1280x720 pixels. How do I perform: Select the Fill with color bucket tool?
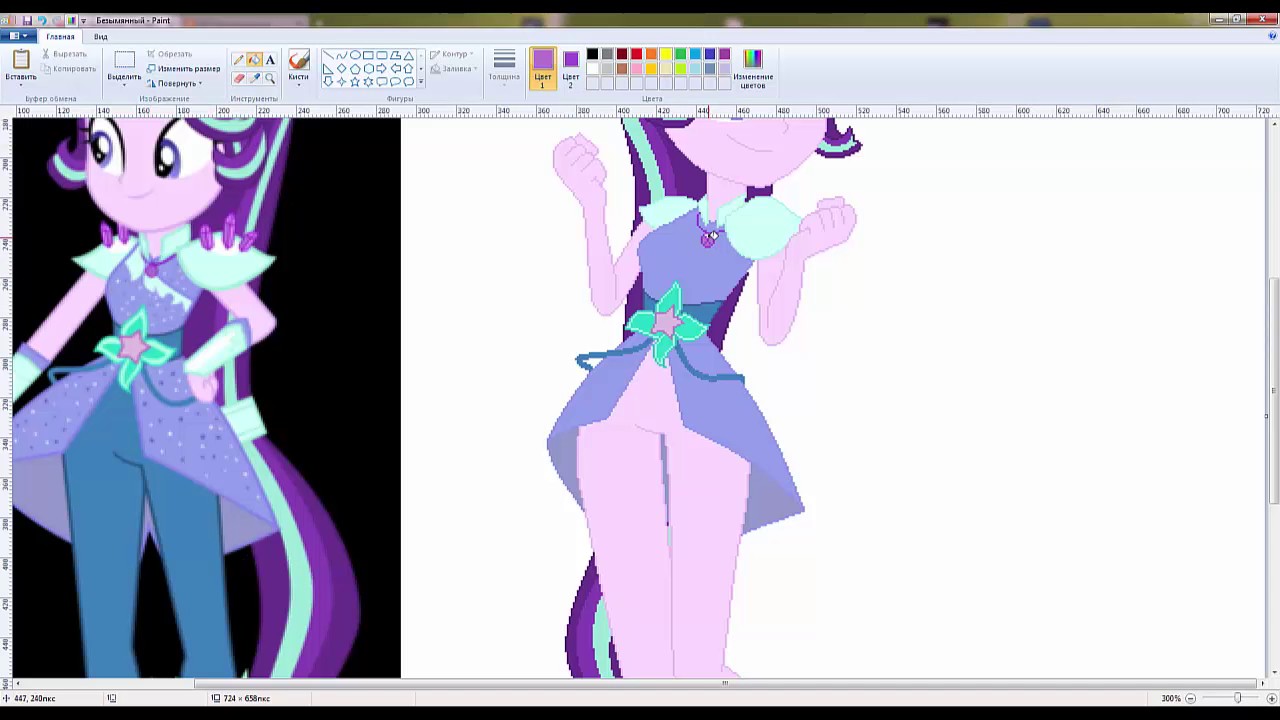pyautogui.click(x=255, y=60)
